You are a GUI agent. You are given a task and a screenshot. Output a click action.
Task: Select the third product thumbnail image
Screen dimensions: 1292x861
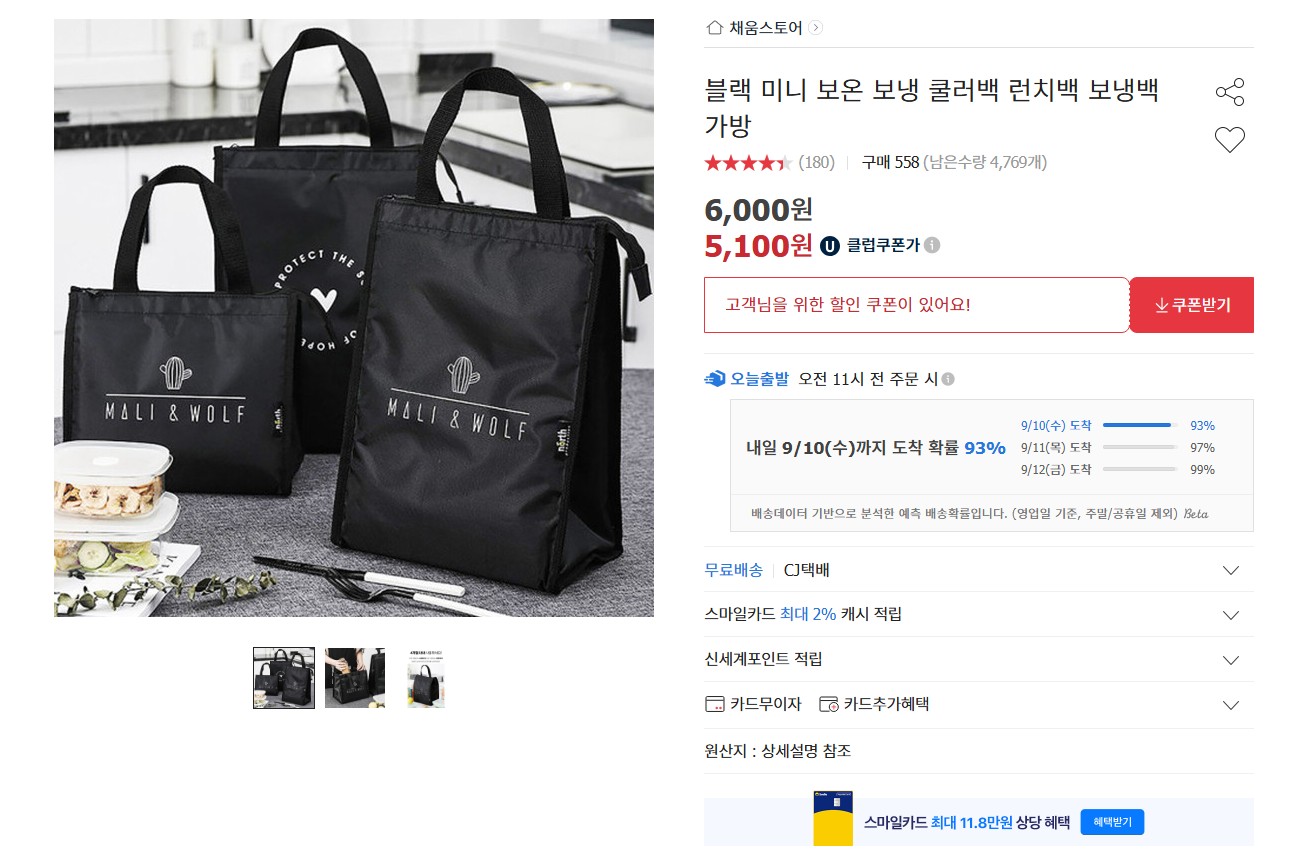(426, 678)
